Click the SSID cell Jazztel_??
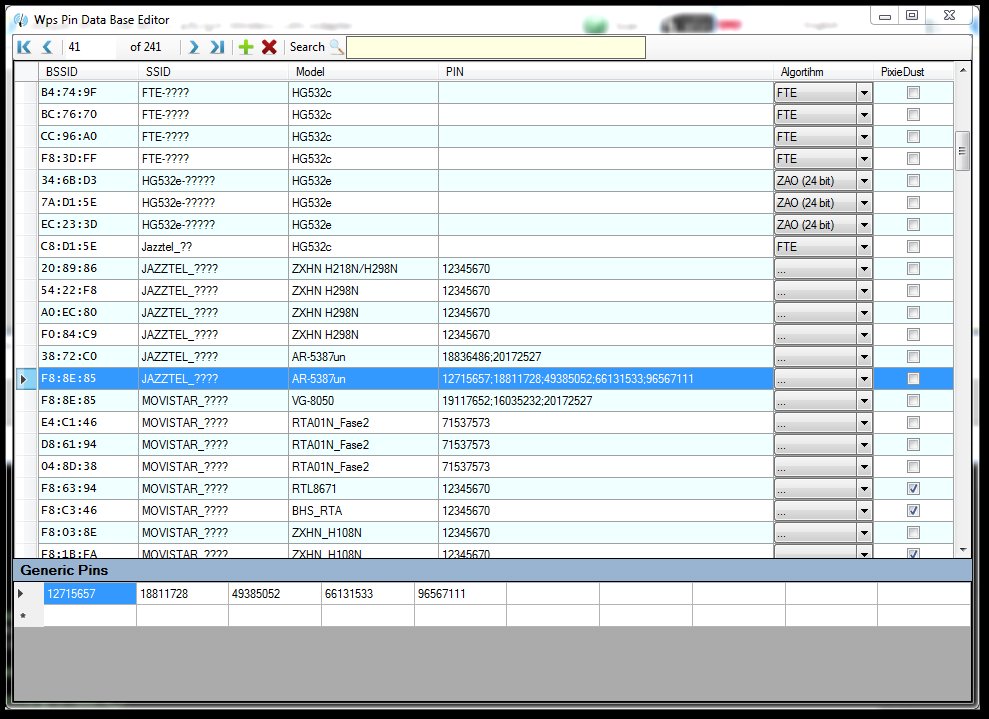 point(213,247)
